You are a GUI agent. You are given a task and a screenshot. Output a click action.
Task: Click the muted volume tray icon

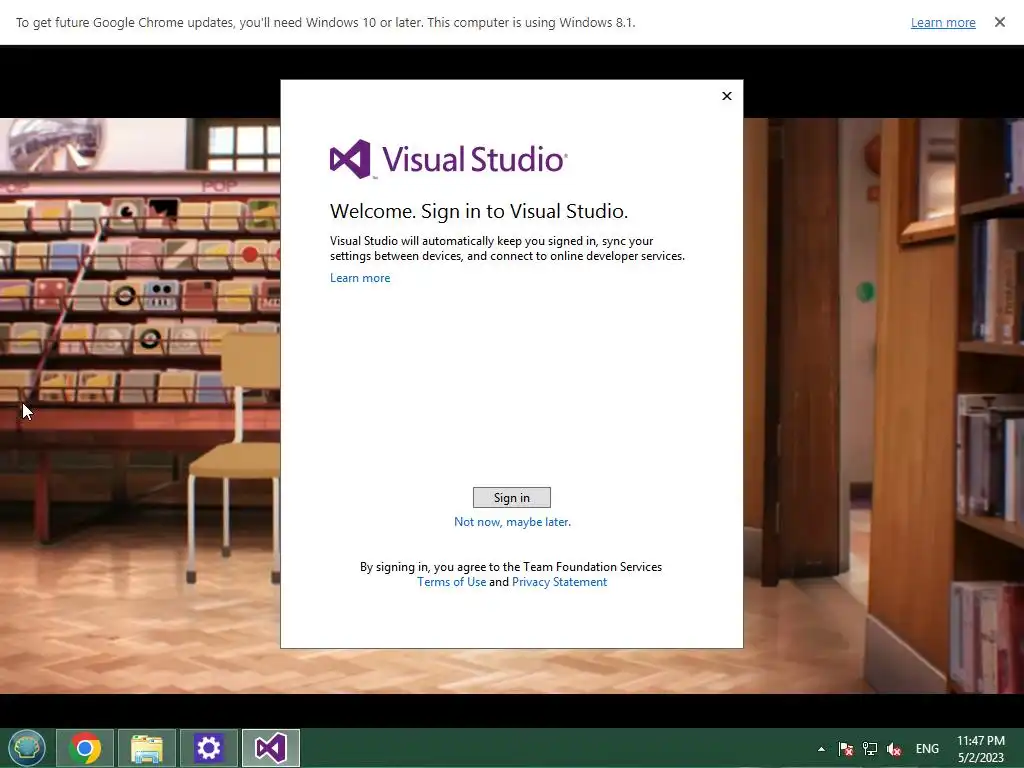[894, 749]
